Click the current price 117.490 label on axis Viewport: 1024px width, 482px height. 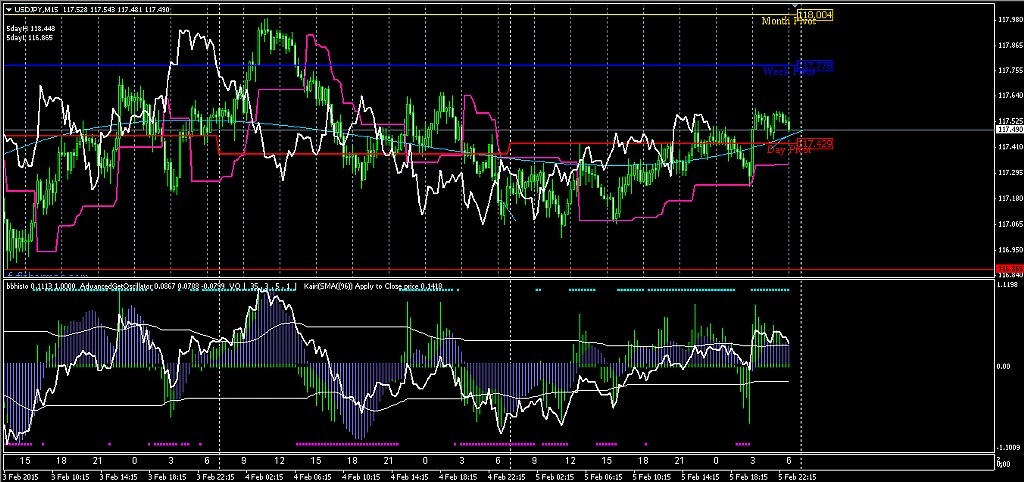[x=1009, y=129]
